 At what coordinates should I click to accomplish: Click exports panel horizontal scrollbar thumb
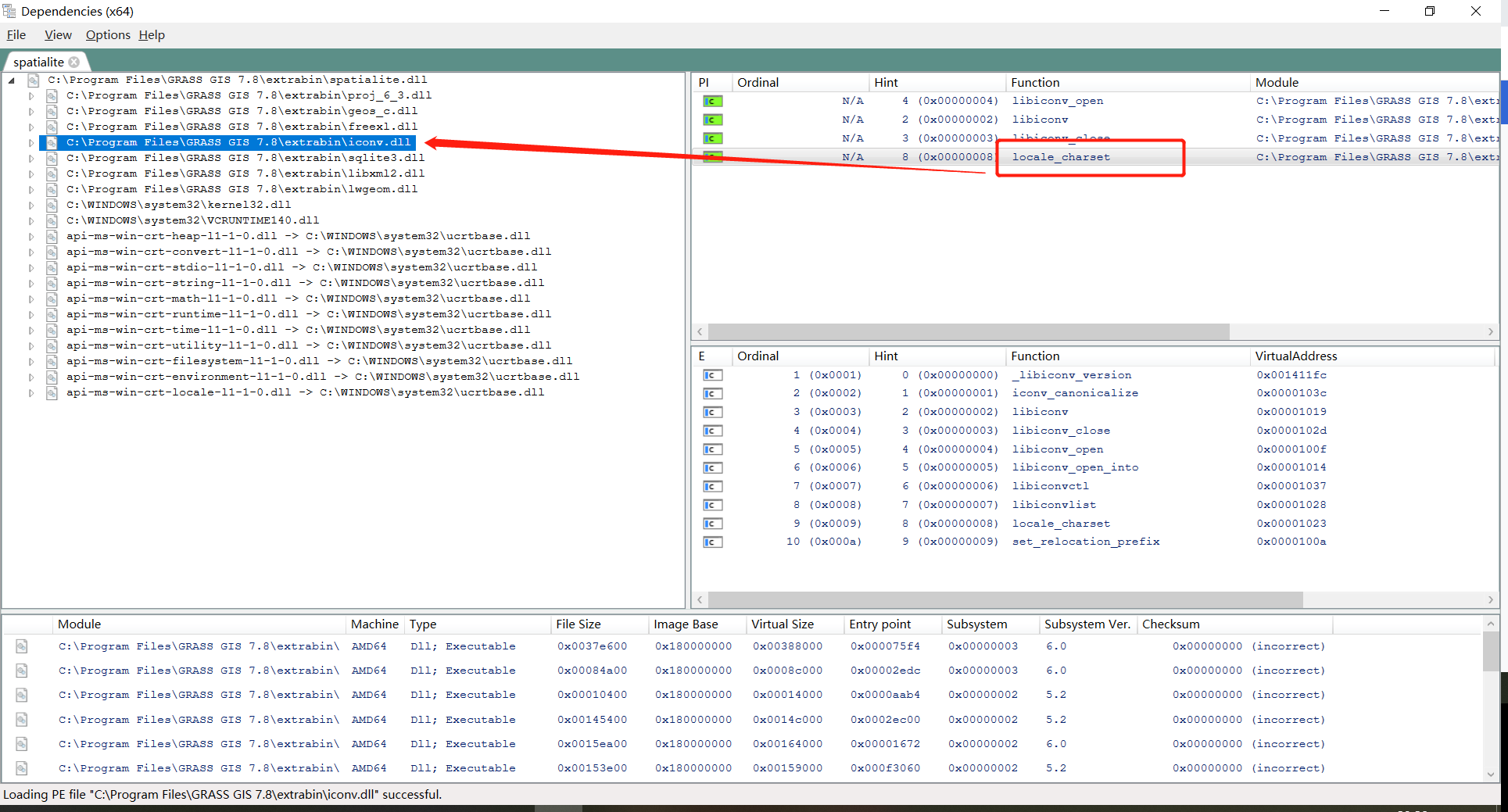coord(1005,599)
